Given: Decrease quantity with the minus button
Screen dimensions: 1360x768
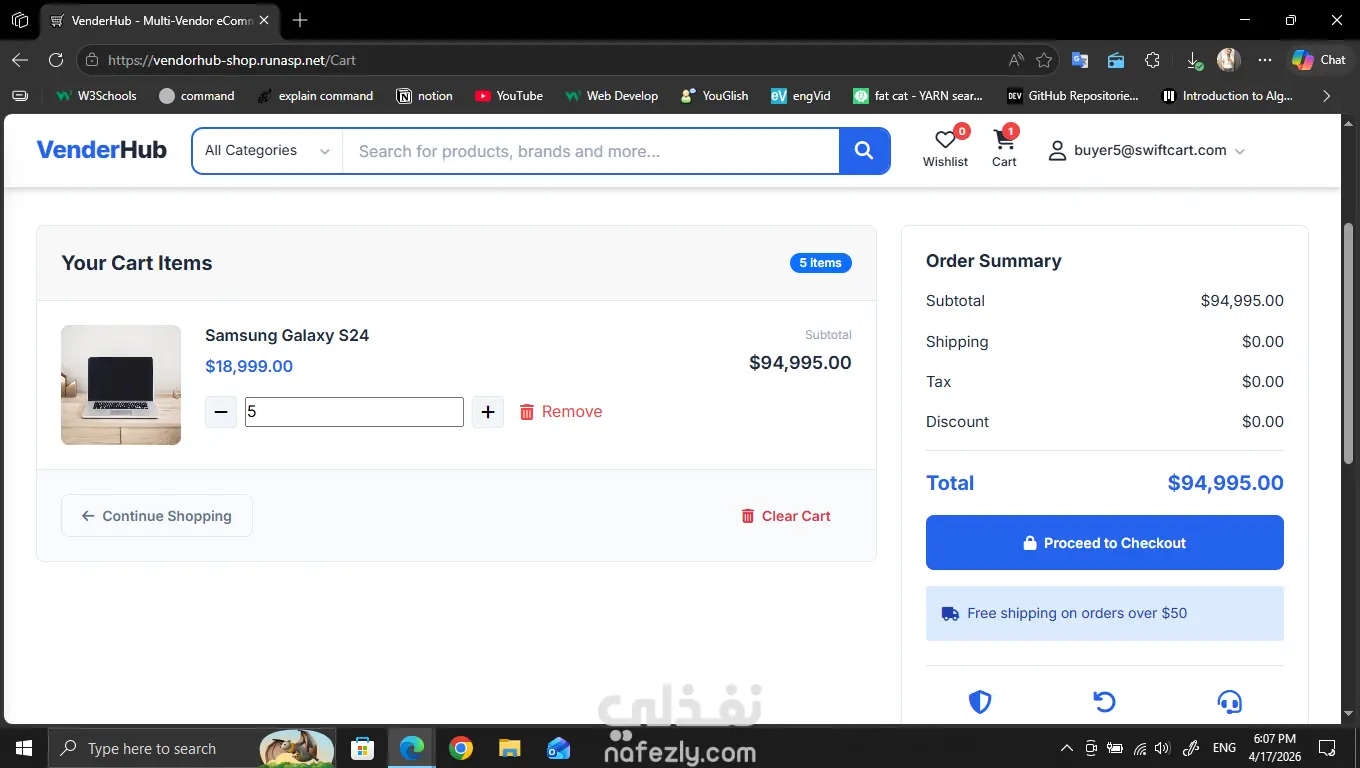Looking at the screenshot, I should 221,412.
